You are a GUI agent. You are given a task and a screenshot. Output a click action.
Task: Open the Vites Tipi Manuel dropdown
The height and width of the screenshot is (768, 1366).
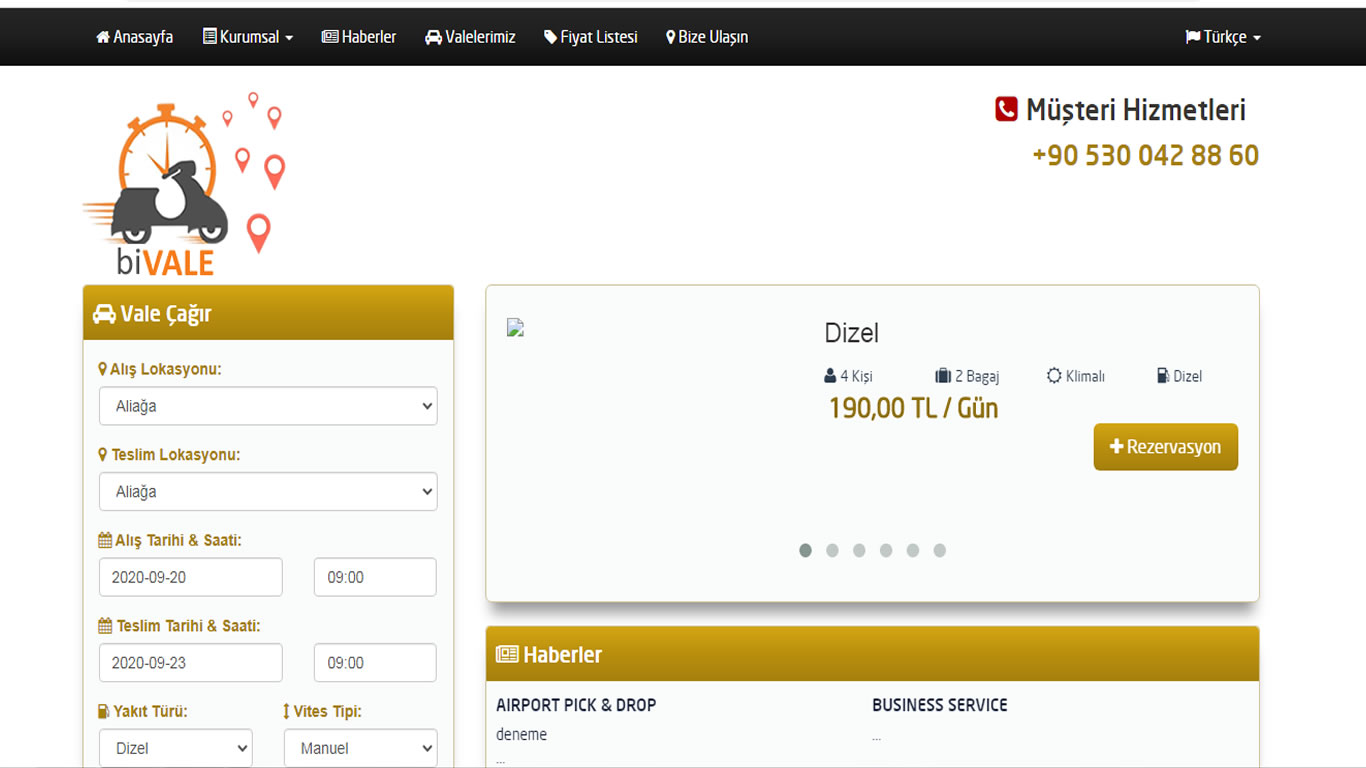[x=361, y=748]
